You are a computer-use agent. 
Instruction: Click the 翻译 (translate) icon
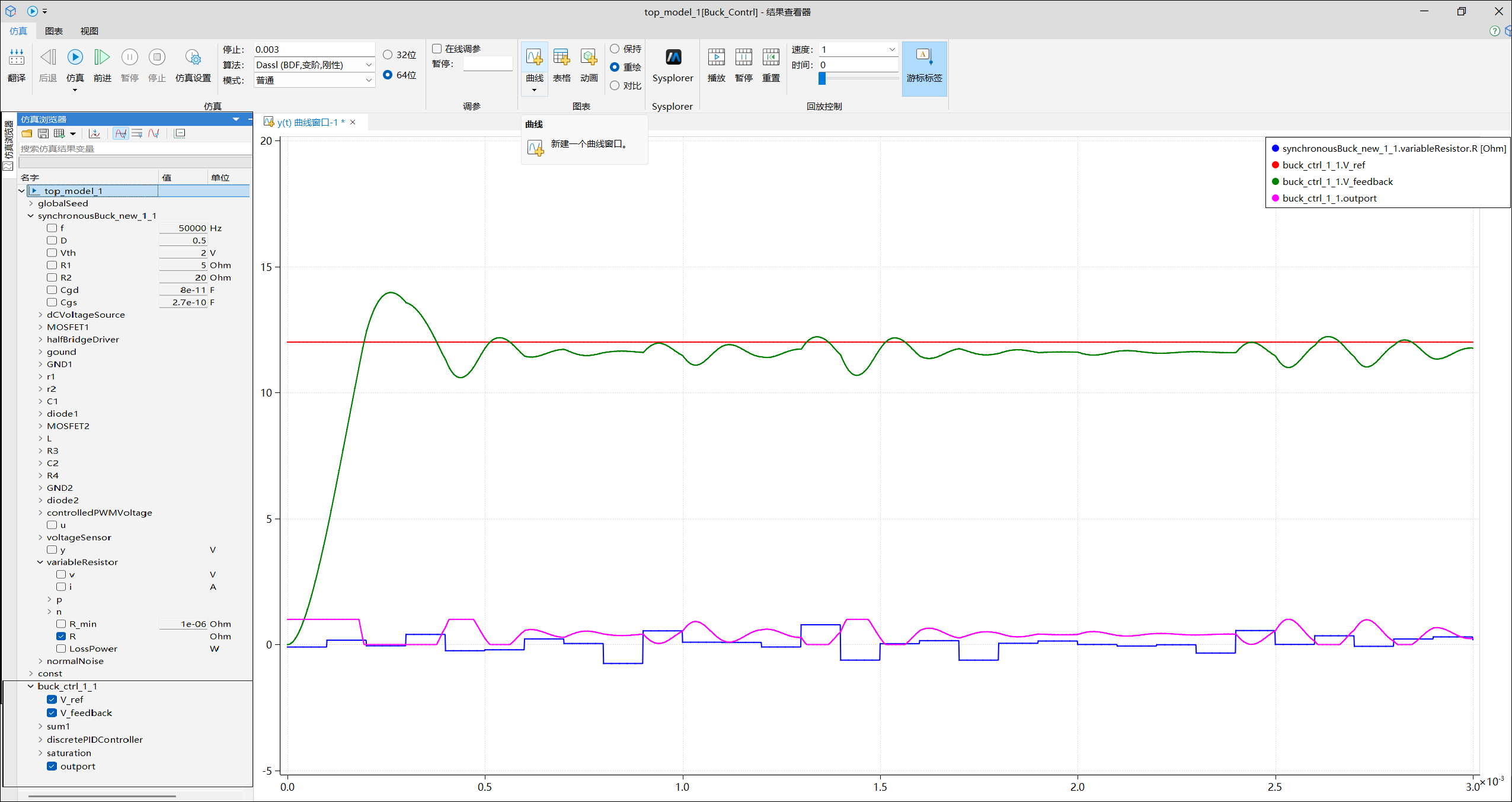tap(17, 57)
